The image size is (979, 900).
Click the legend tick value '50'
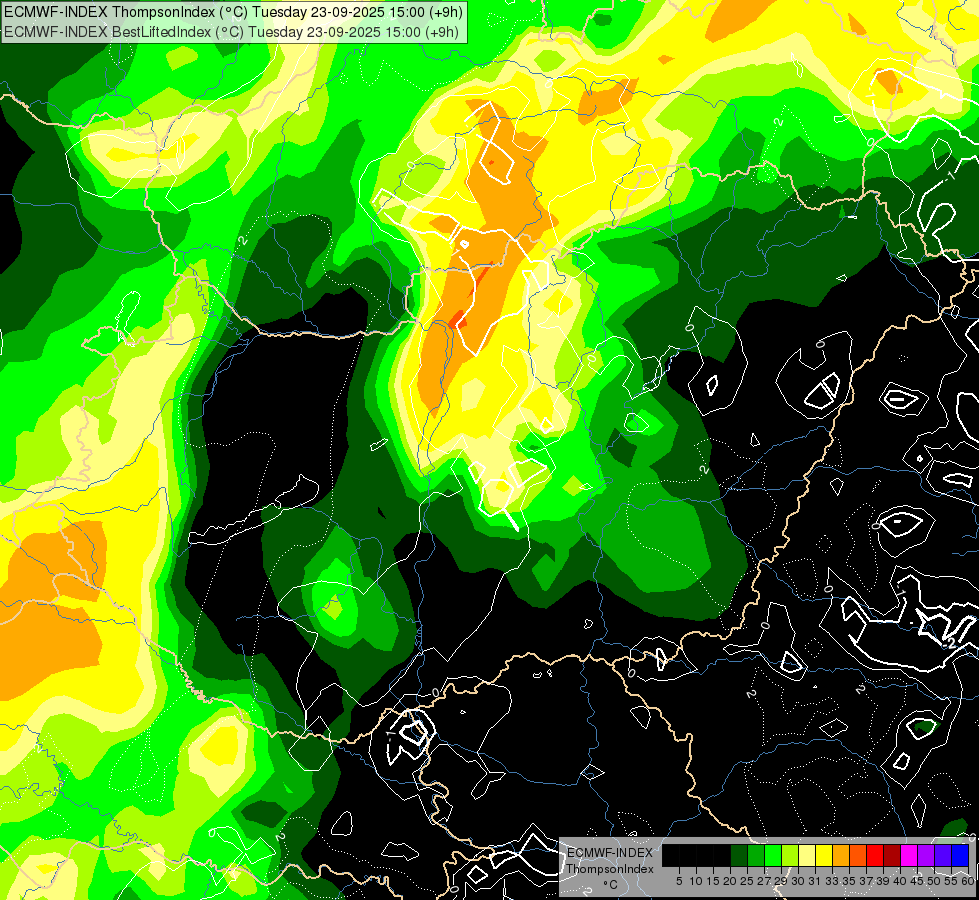(933, 881)
